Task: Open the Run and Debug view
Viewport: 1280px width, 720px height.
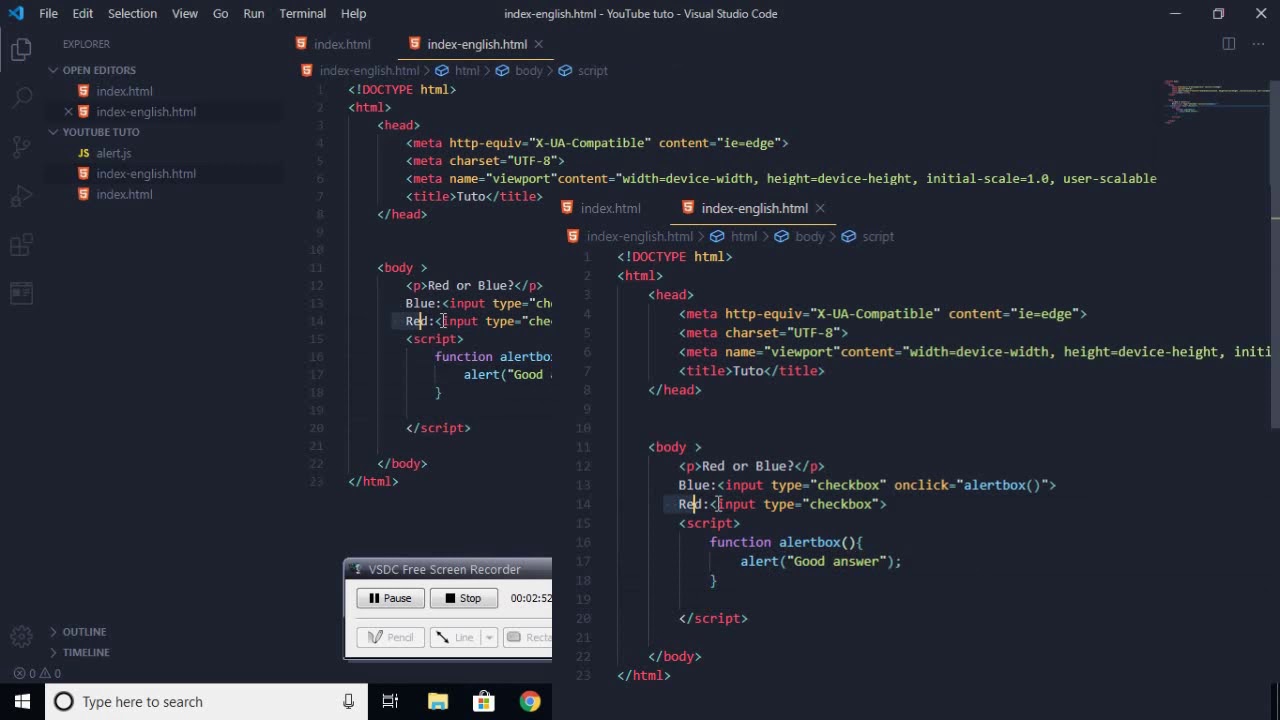Action: (x=21, y=196)
